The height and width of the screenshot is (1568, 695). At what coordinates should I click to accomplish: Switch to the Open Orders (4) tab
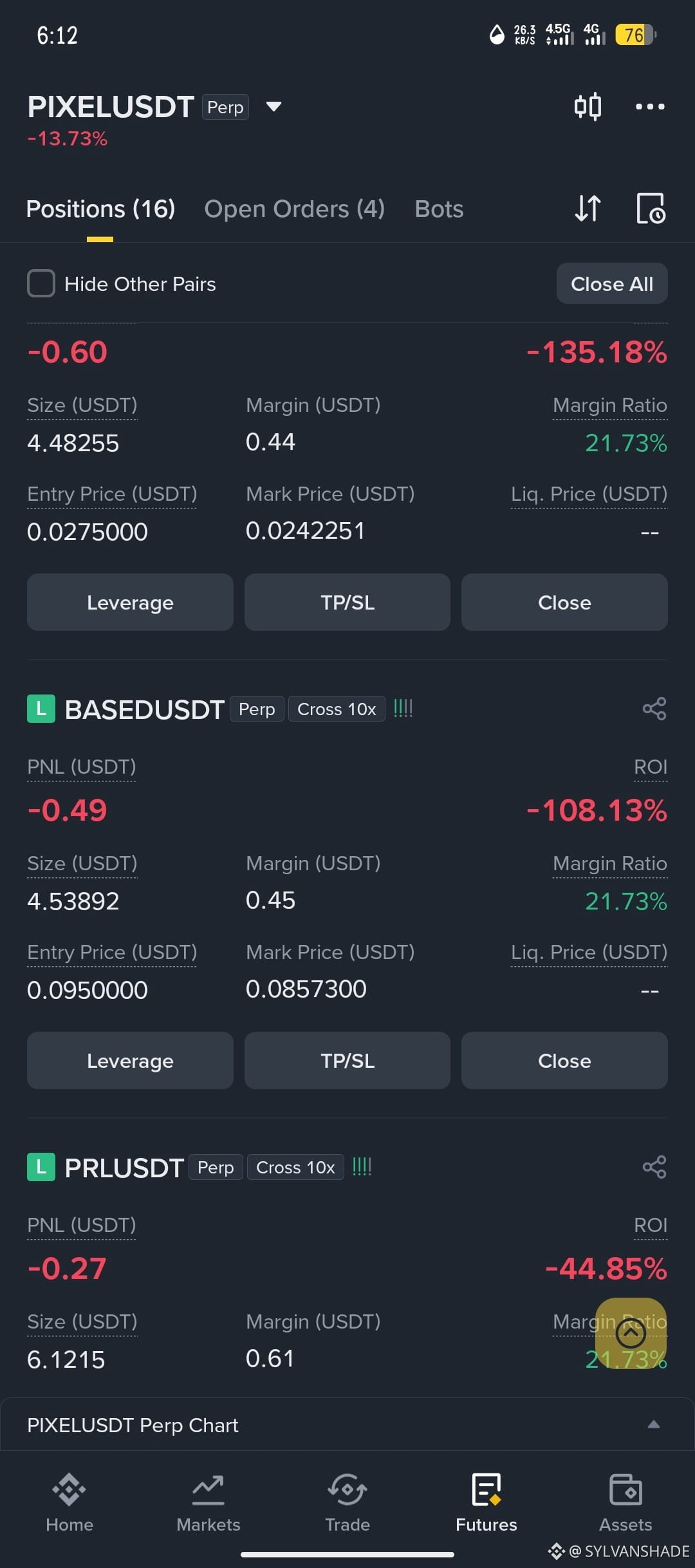pyautogui.click(x=295, y=209)
